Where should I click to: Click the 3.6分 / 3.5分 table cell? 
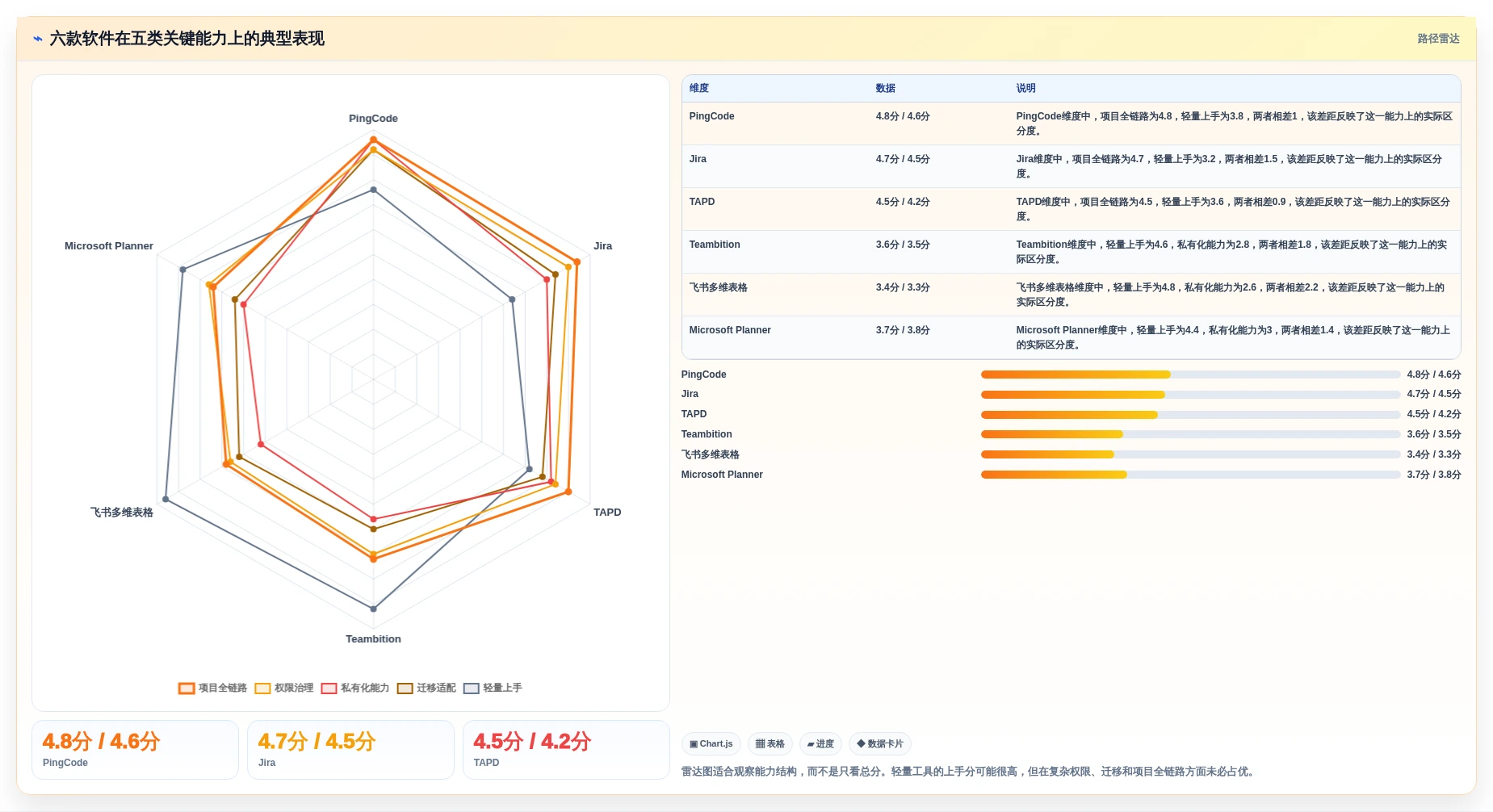click(x=903, y=245)
